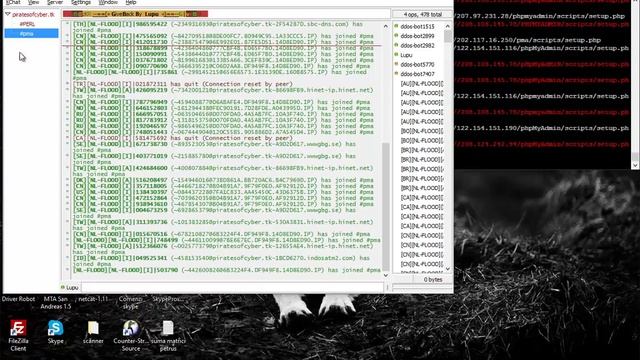Open the scanner folder on desktop
Viewport: 640px width, 360px height.
tap(93, 332)
